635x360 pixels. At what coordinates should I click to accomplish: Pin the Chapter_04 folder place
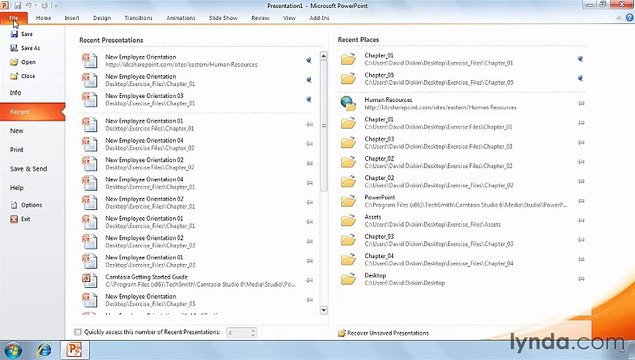point(581,260)
